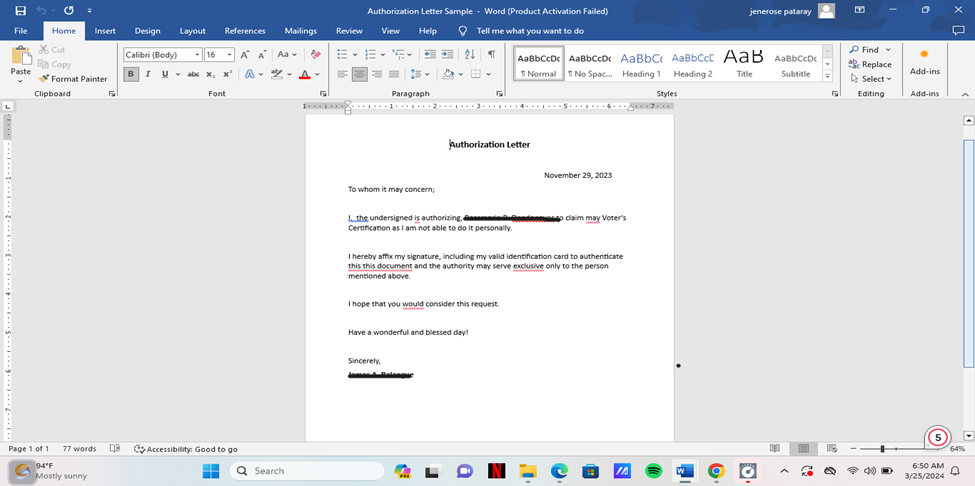
Task: Click Accessibility: Good to go status
Action: (185, 448)
